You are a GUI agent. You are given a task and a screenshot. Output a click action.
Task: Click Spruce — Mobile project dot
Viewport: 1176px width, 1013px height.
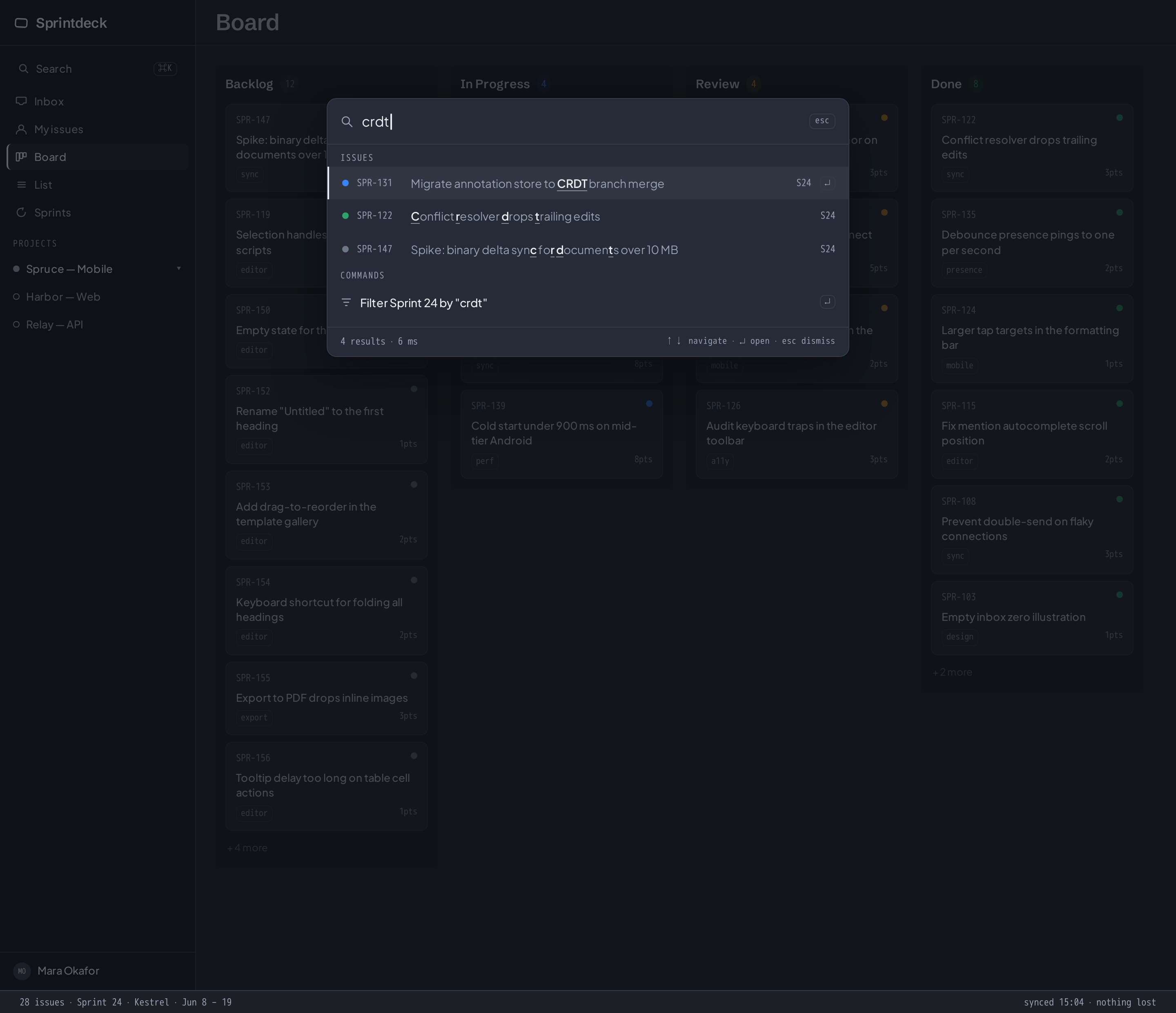16,269
